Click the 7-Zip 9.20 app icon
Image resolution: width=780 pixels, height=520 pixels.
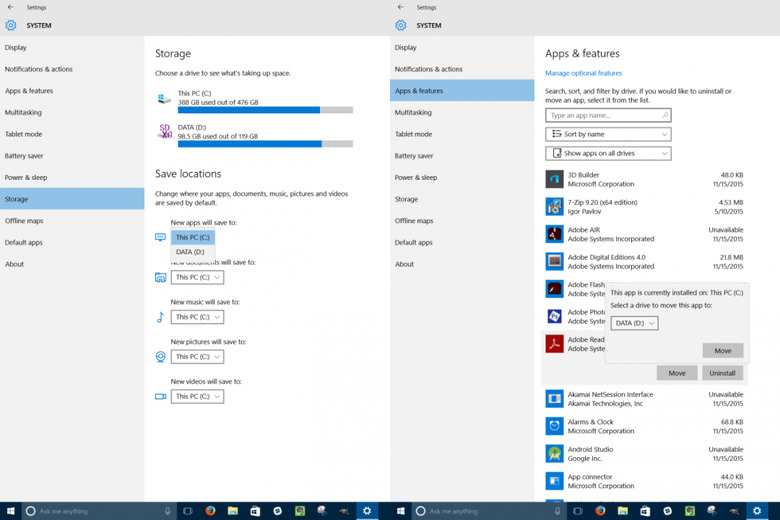(x=554, y=207)
